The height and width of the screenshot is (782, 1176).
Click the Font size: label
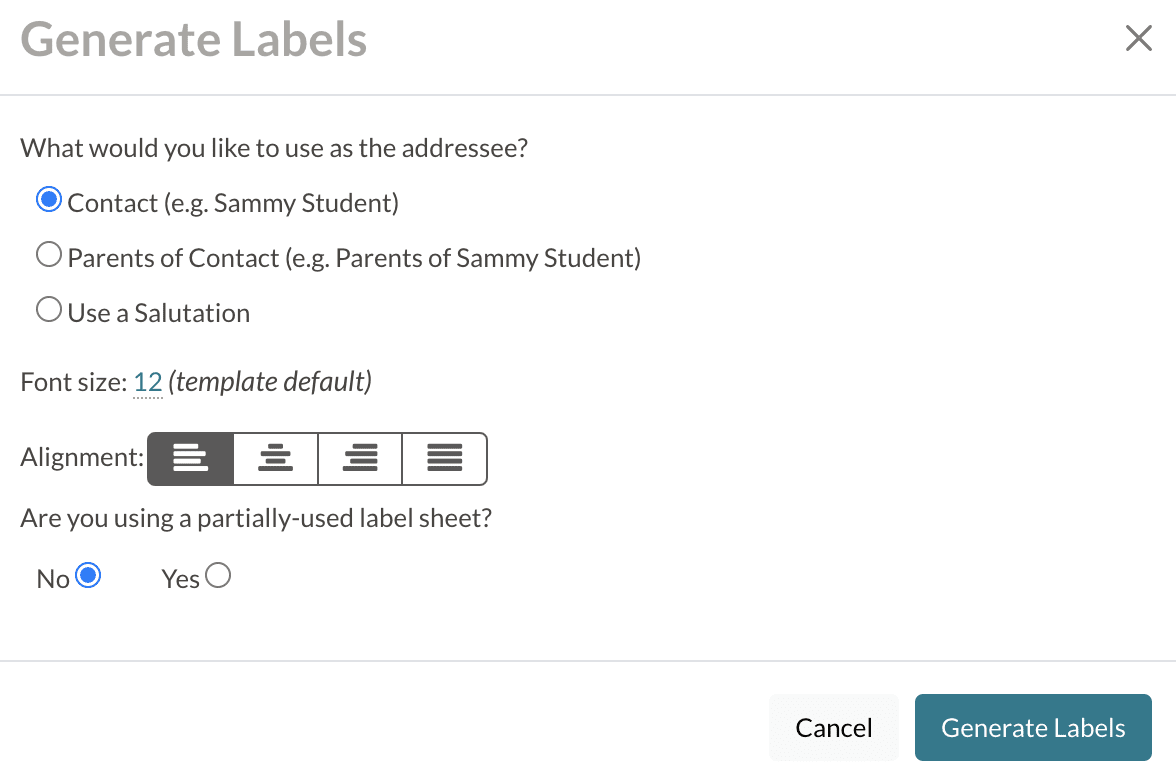[74, 382]
